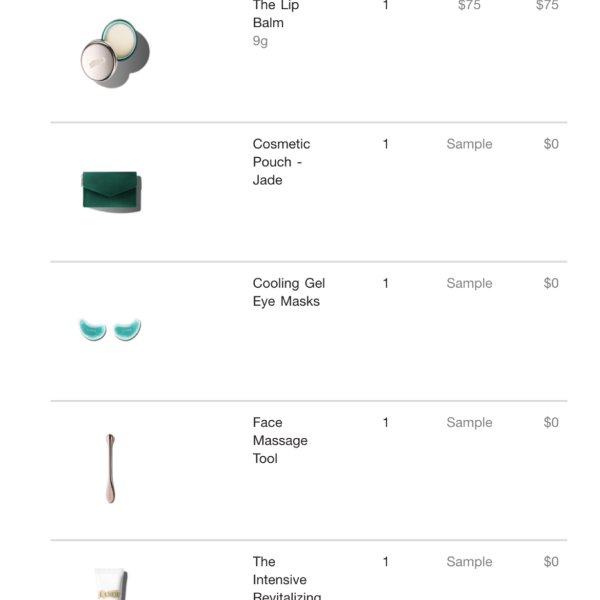Click the Sample label for Intensive Revitalizing
600x600 pixels.
469,562
